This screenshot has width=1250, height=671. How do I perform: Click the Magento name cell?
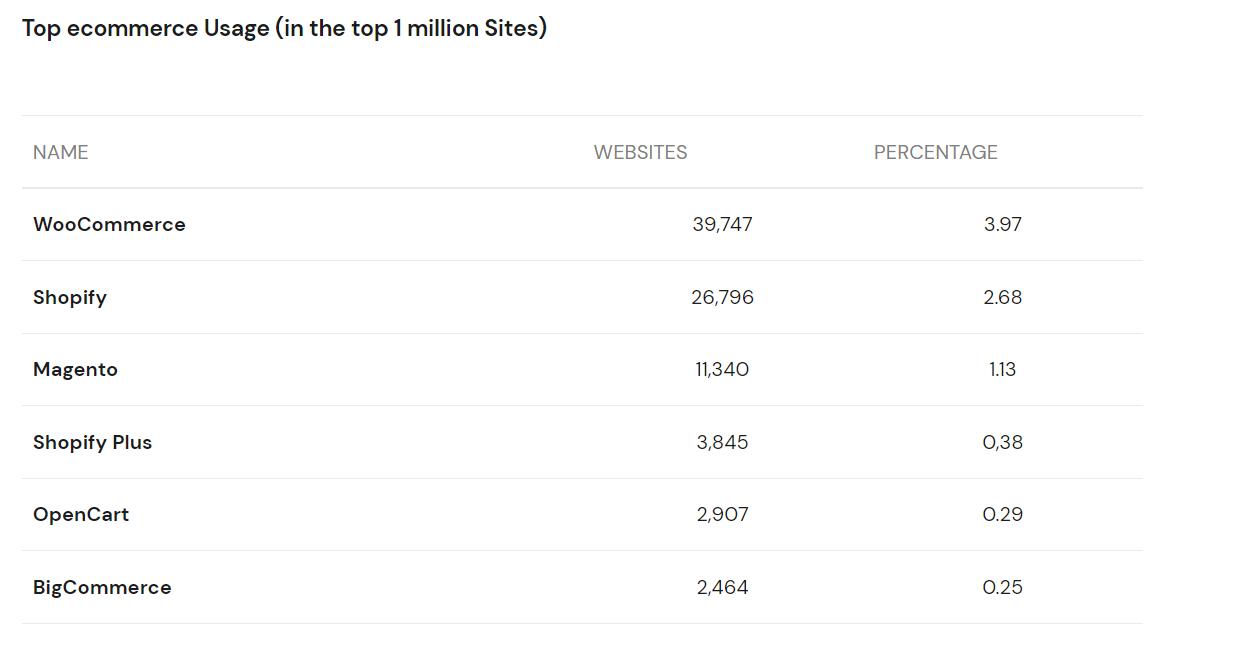(x=75, y=369)
